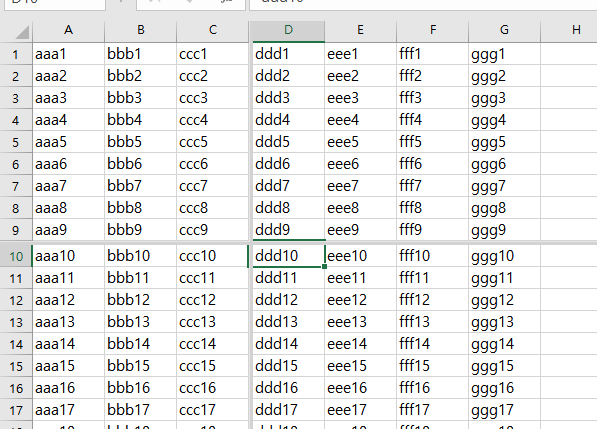Select column A header
597x429 pixels.
coord(68,30)
